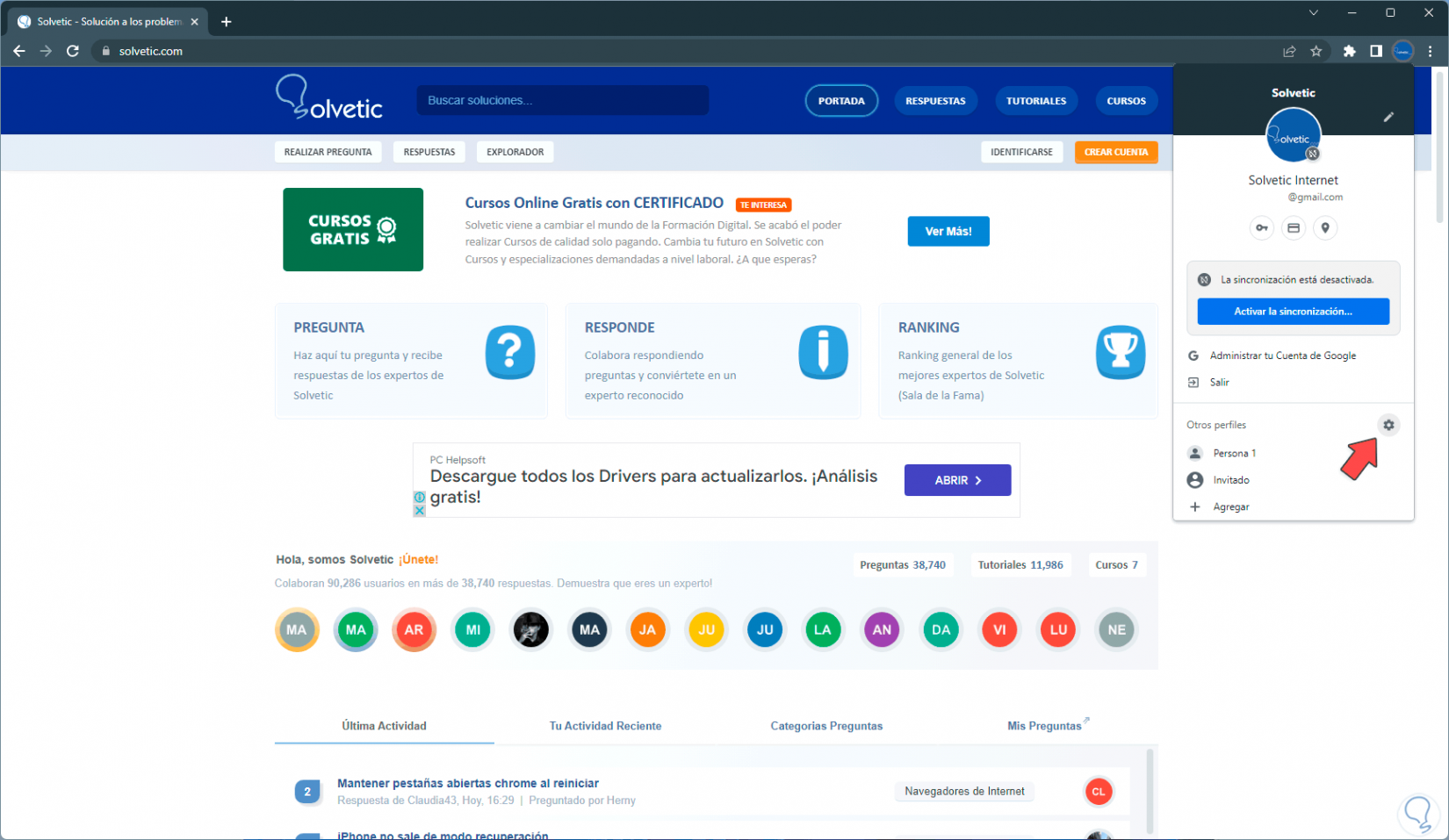Click the ¡Únete! link

418,560
